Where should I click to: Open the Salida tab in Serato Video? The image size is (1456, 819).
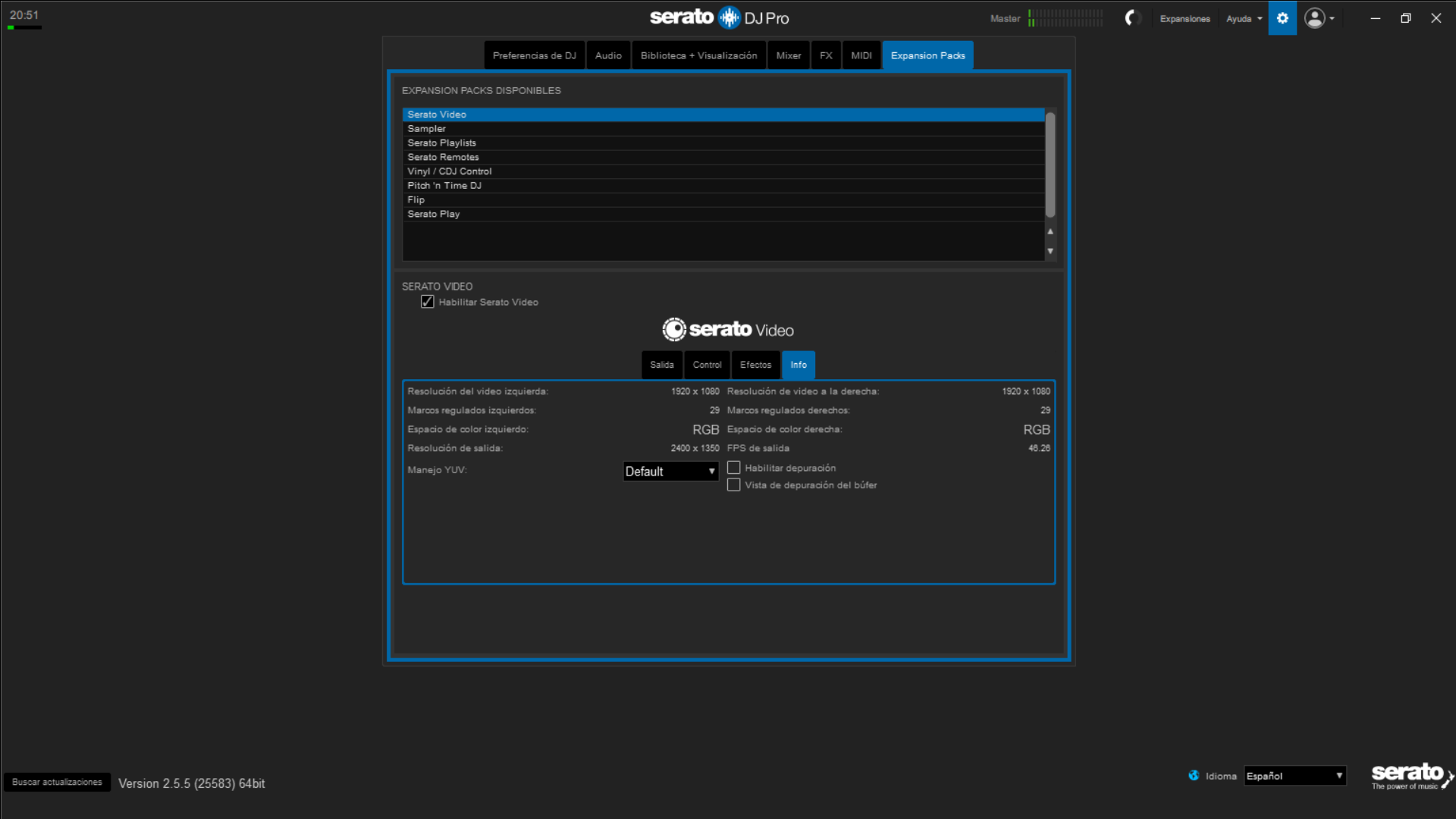(661, 365)
